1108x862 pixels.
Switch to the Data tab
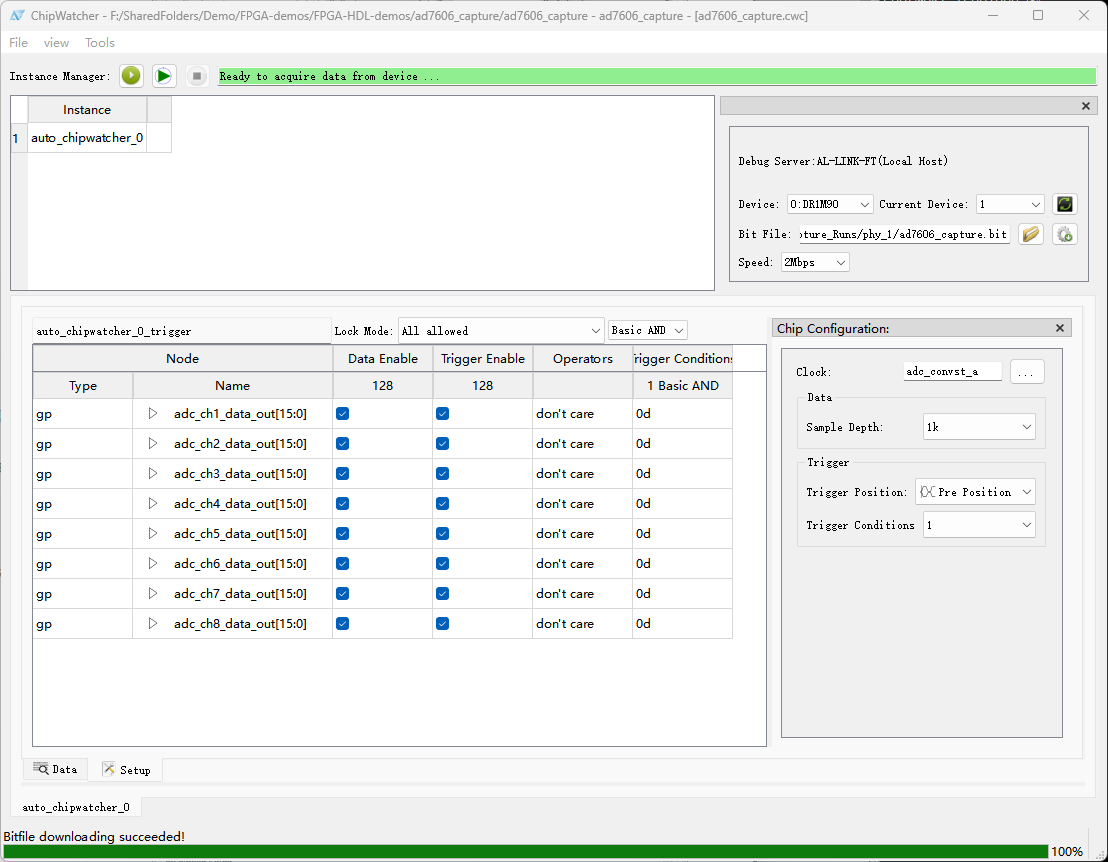tap(55, 769)
